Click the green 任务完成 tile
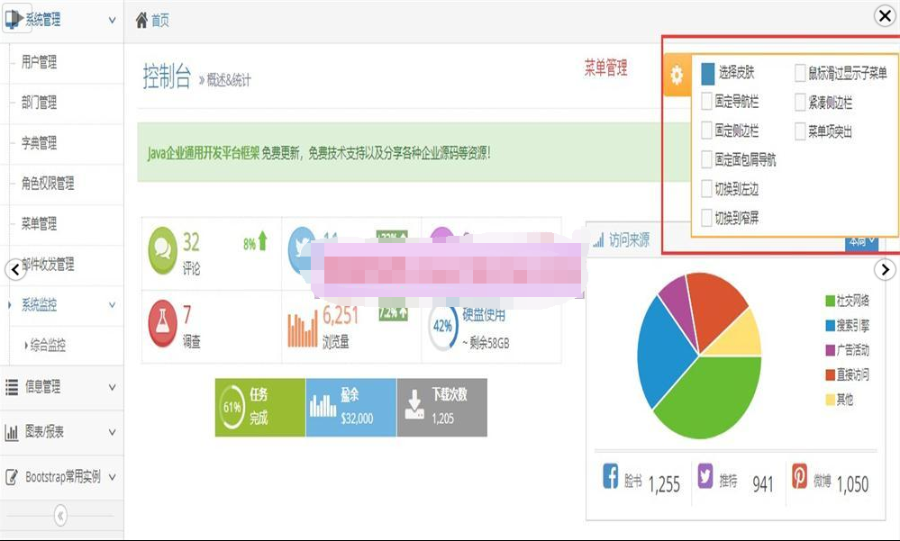 point(260,407)
